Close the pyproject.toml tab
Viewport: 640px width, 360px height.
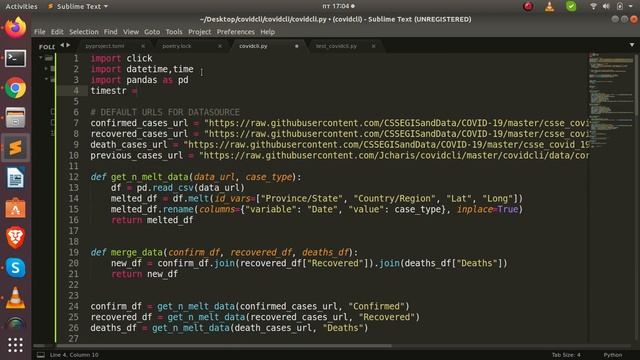(x=143, y=46)
